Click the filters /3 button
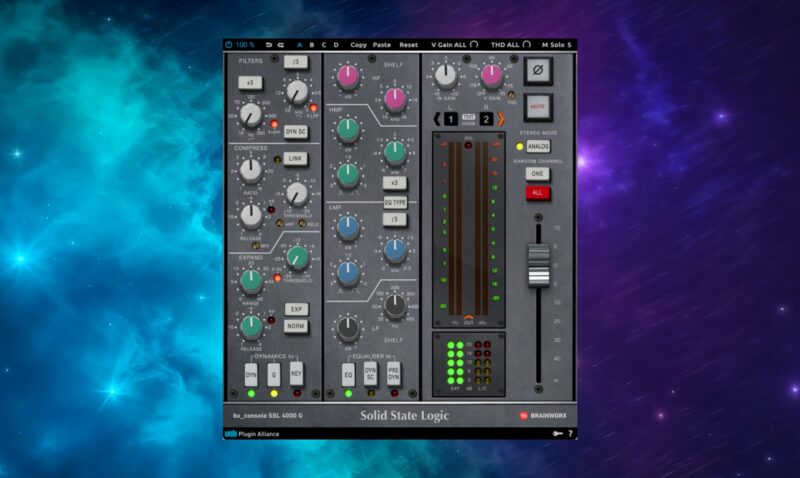 point(295,62)
